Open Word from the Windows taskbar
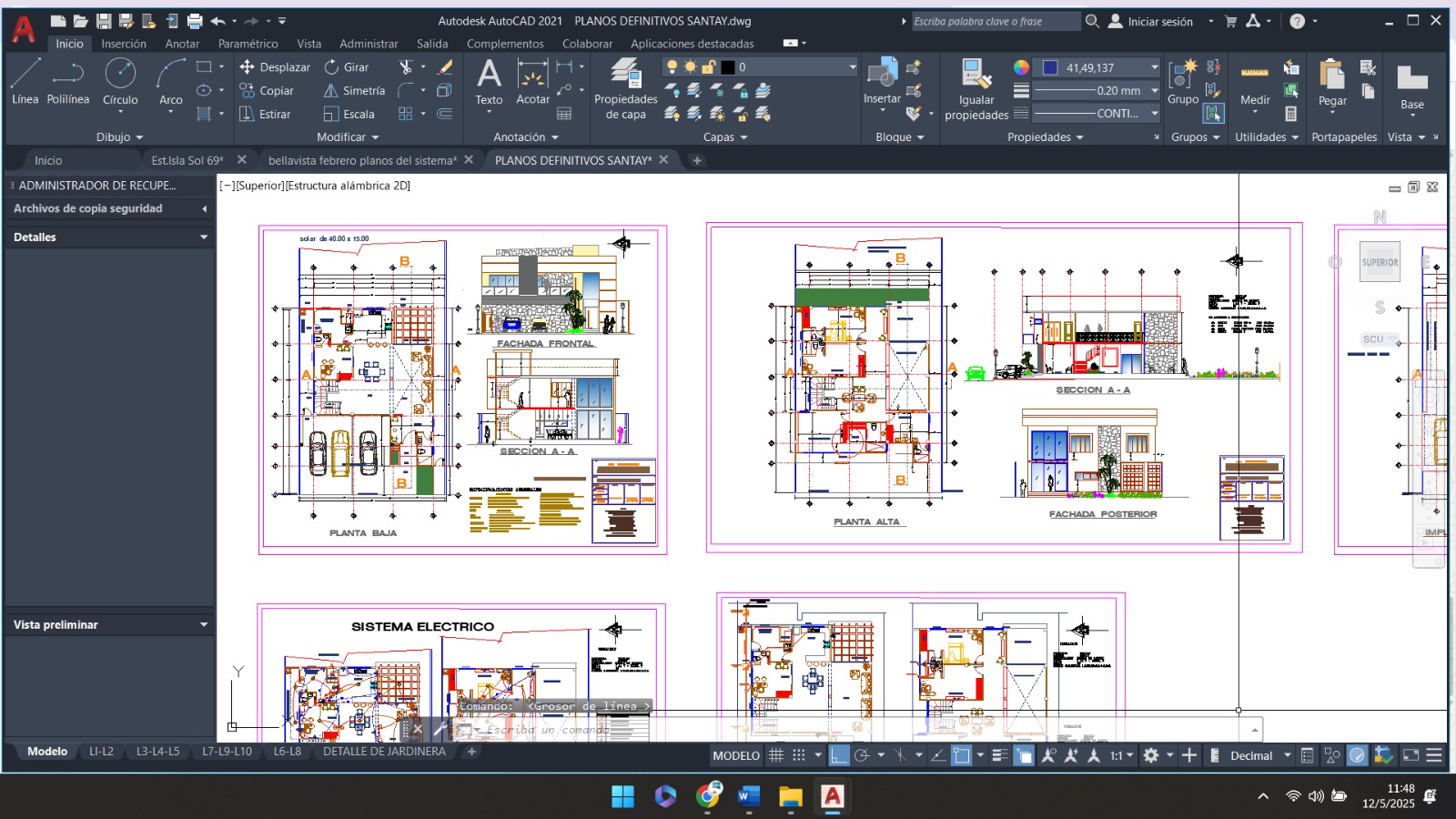Viewport: 1456px width, 819px height. click(748, 796)
